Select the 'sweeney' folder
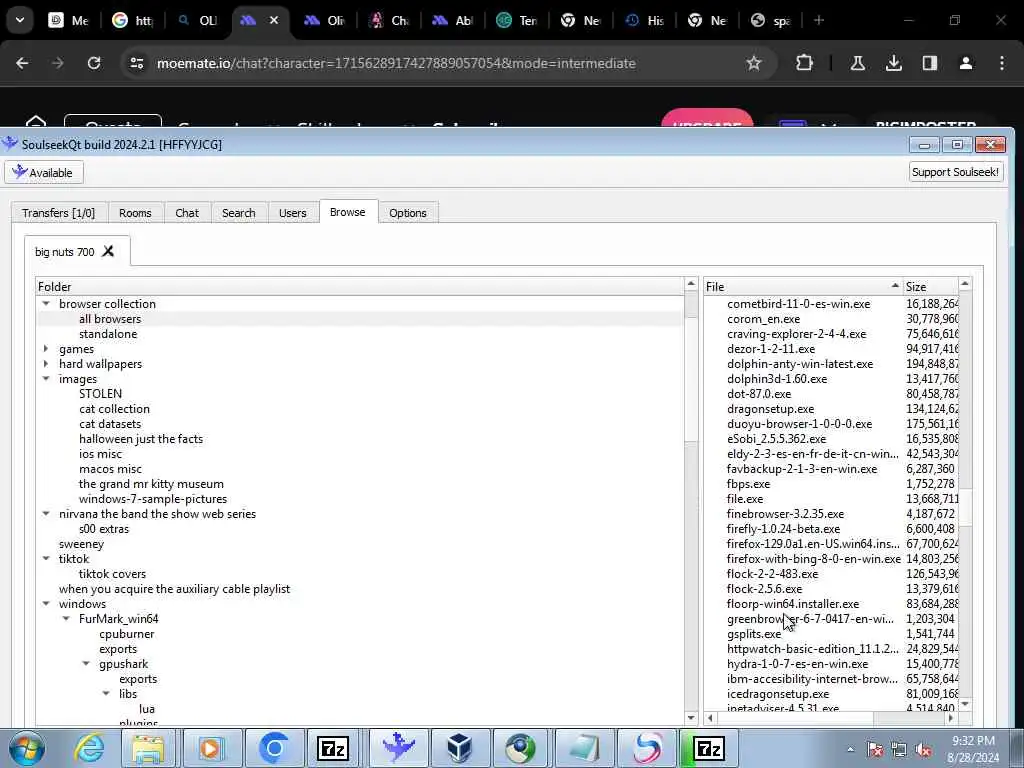Image resolution: width=1024 pixels, height=768 pixels. point(81,544)
